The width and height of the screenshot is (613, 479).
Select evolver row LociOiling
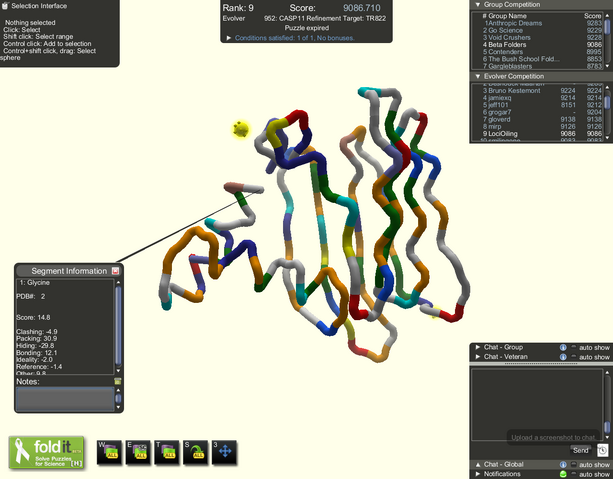tap(538, 133)
